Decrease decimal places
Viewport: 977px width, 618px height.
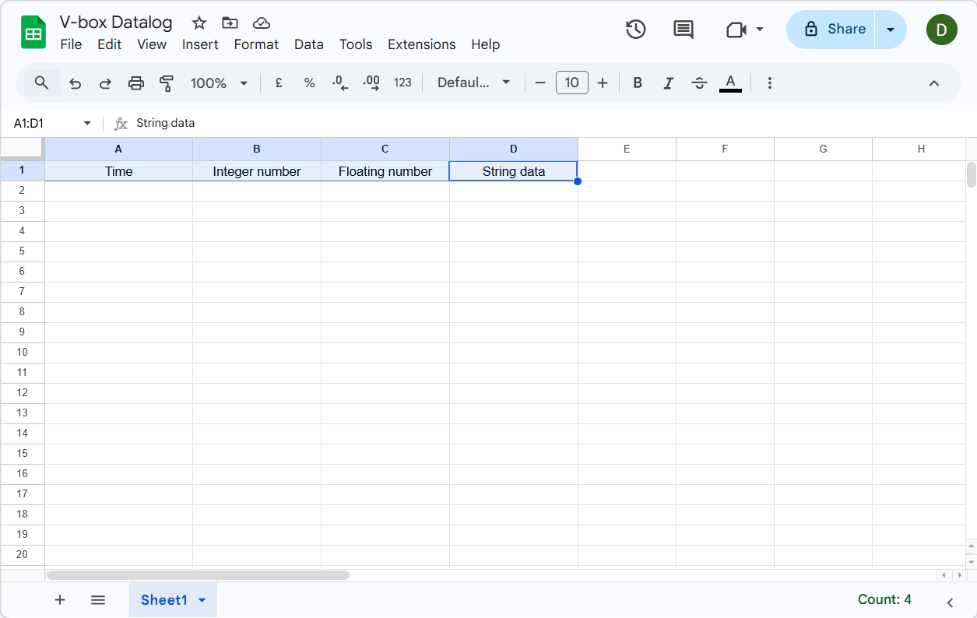click(x=339, y=83)
